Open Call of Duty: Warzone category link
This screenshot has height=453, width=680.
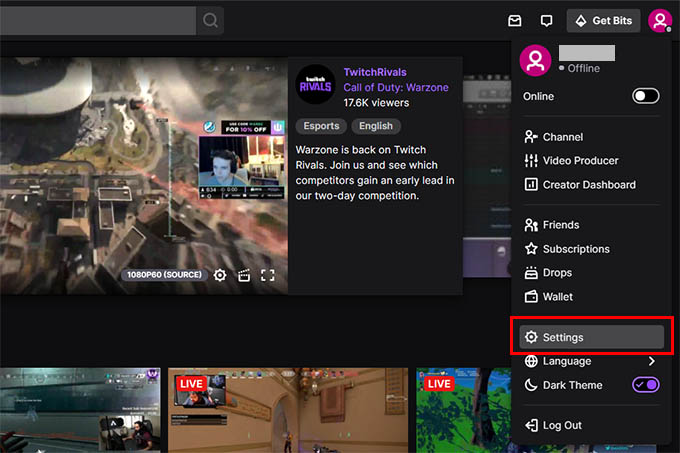click(x=396, y=88)
